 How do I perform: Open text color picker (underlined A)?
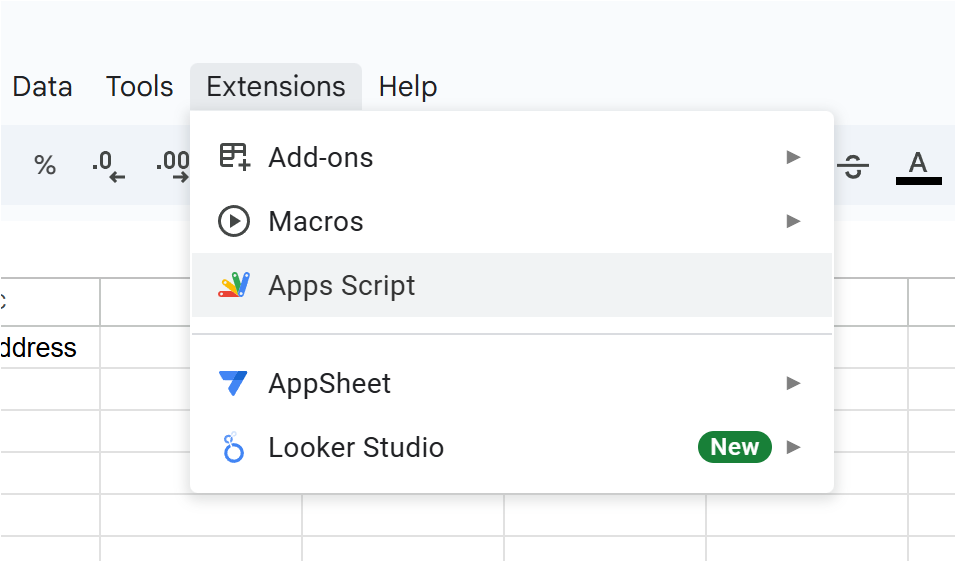(918, 166)
